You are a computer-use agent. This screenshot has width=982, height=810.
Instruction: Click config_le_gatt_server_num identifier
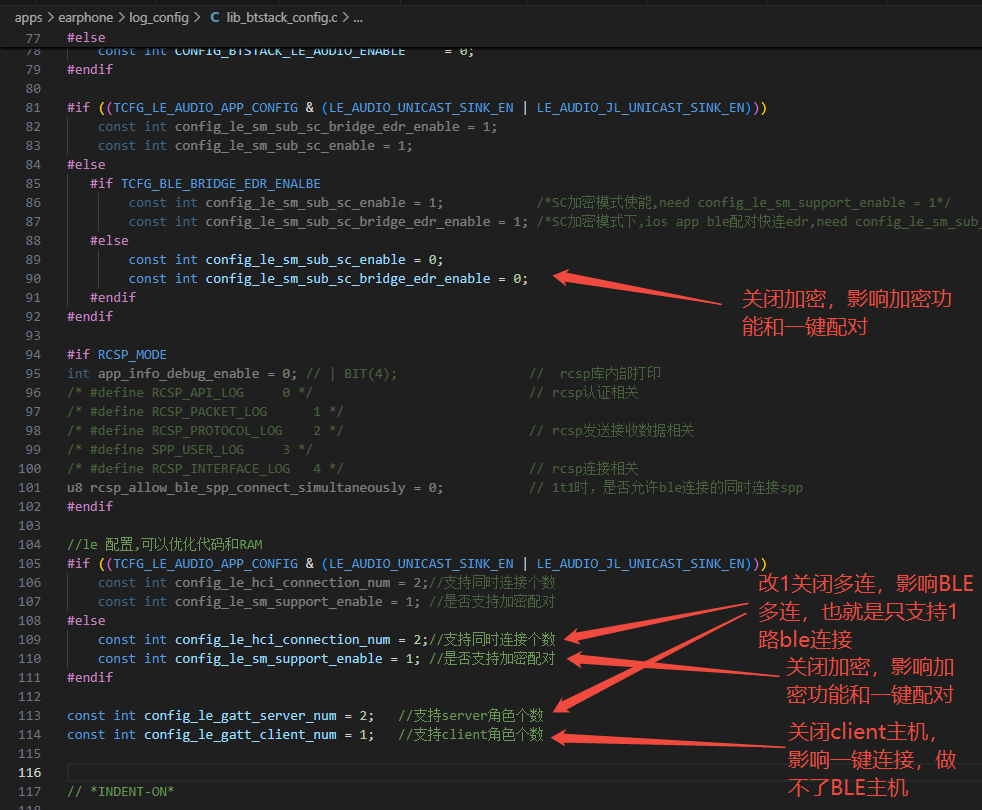240,715
